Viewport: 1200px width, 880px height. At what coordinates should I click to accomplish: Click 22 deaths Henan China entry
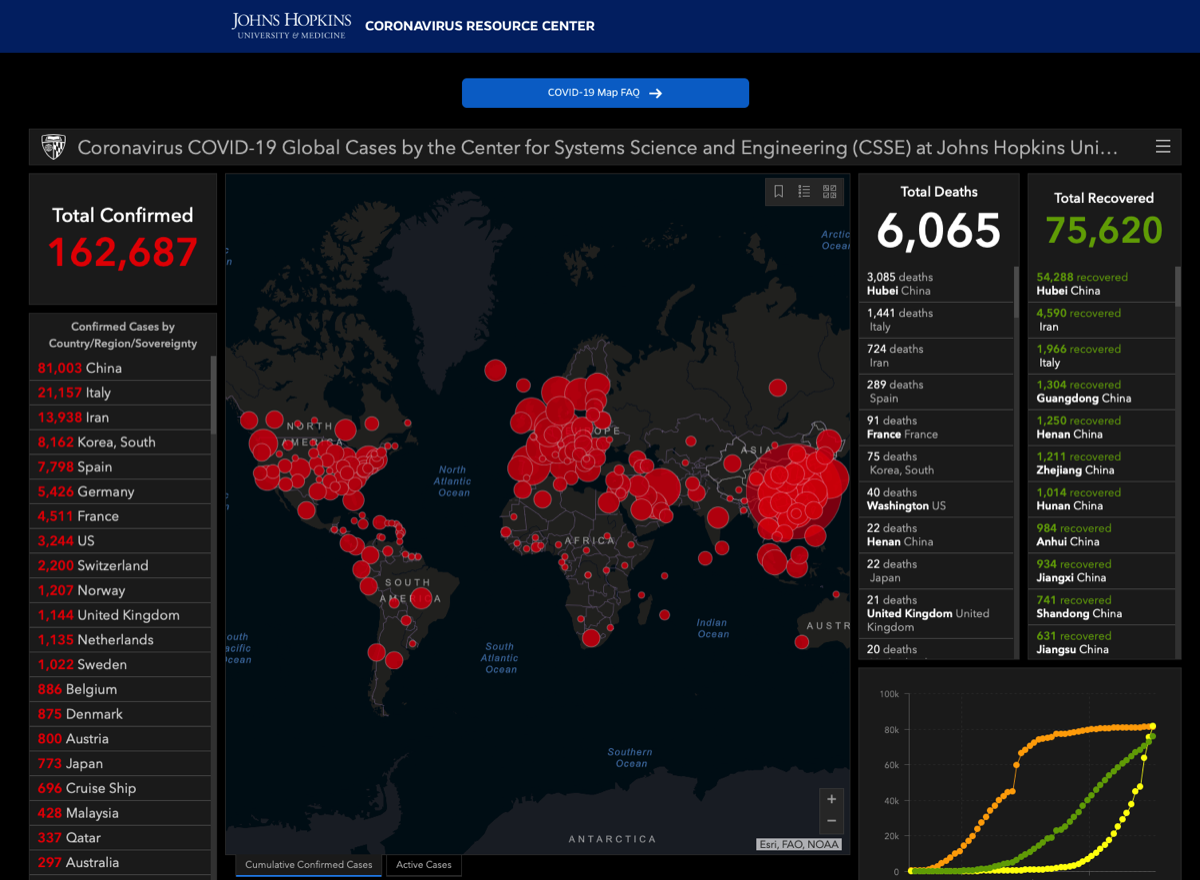(936, 536)
